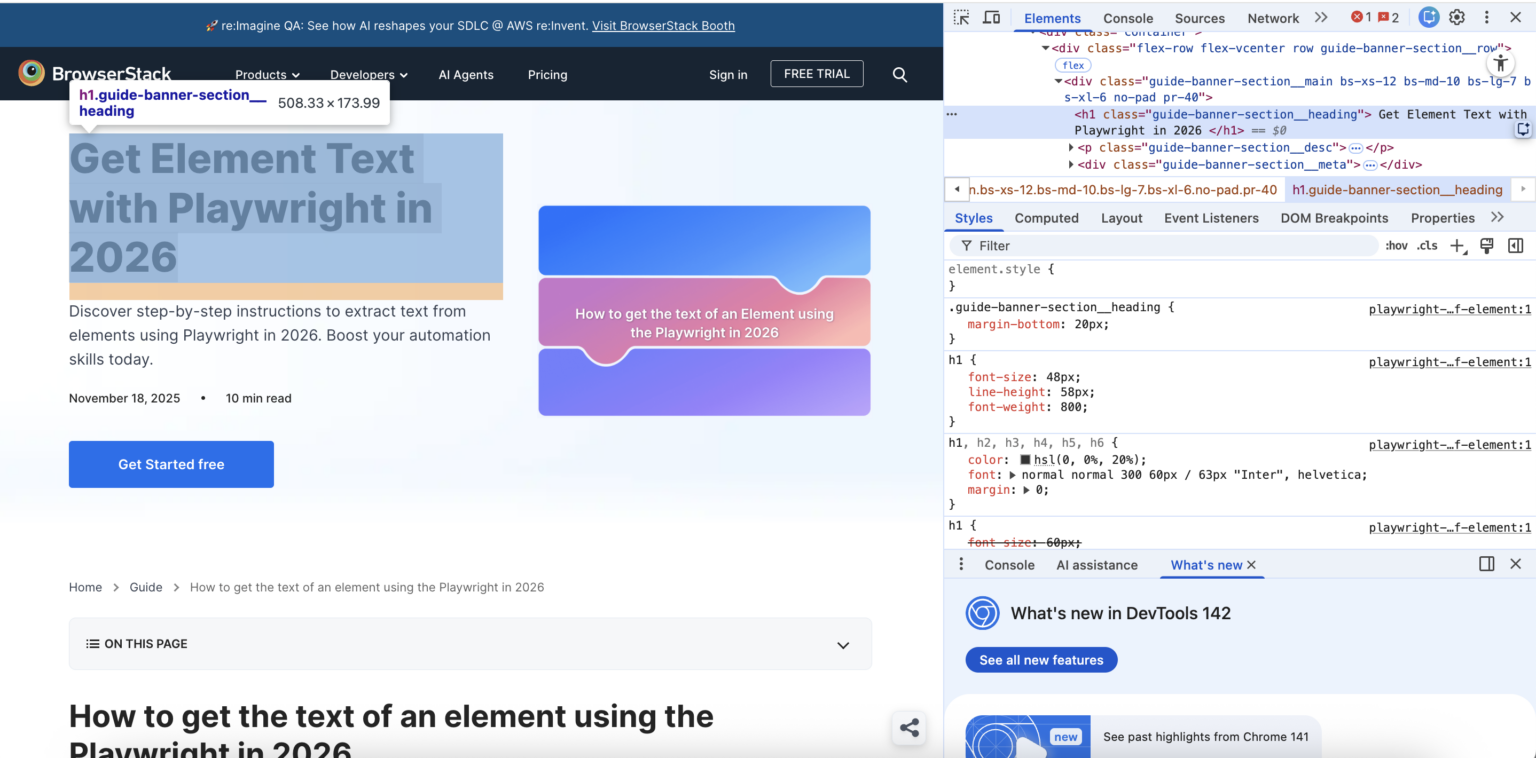The height and width of the screenshot is (758, 1536).
Task: Collapse the ON THIS PAGE section chevron
Action: click(x=843, y=645)
